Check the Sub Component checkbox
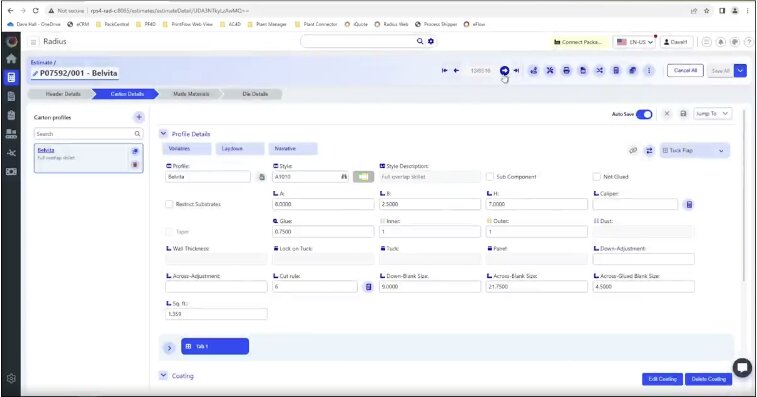The image size is (757, 397). point(490,177)
